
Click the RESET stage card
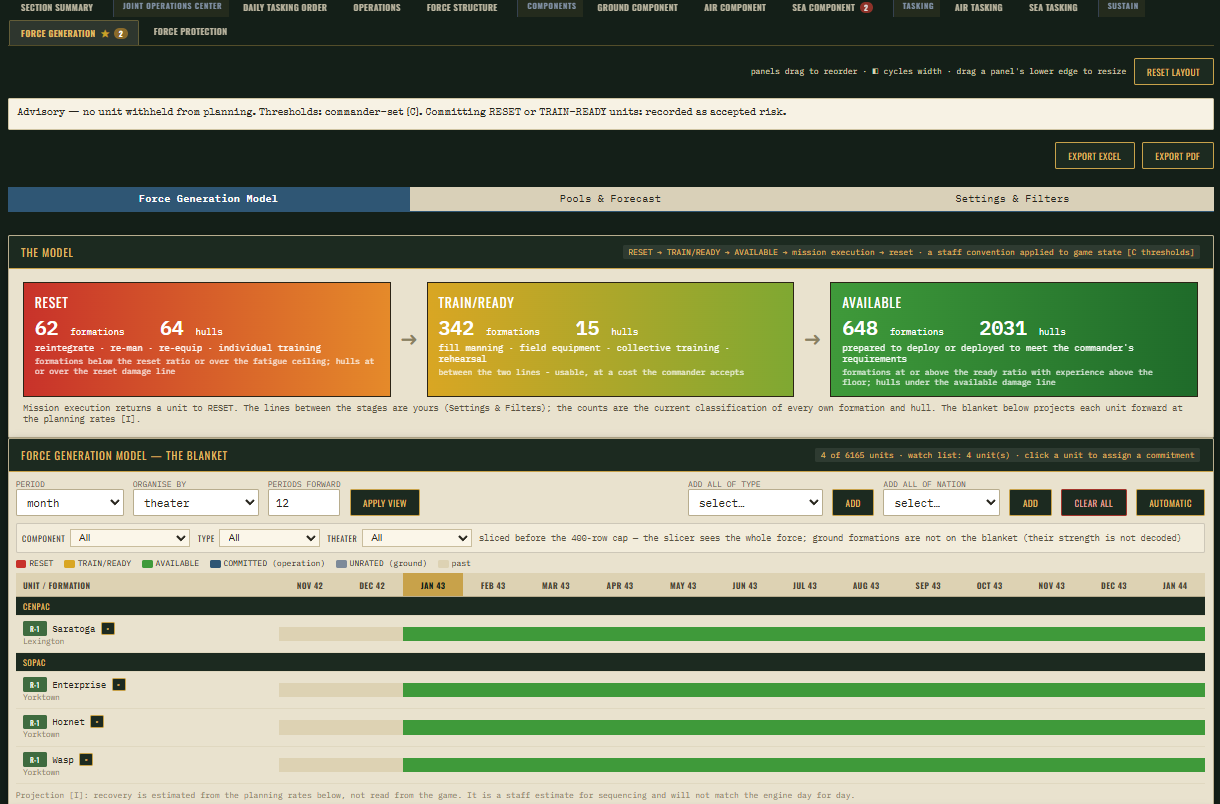click(207, 340)
